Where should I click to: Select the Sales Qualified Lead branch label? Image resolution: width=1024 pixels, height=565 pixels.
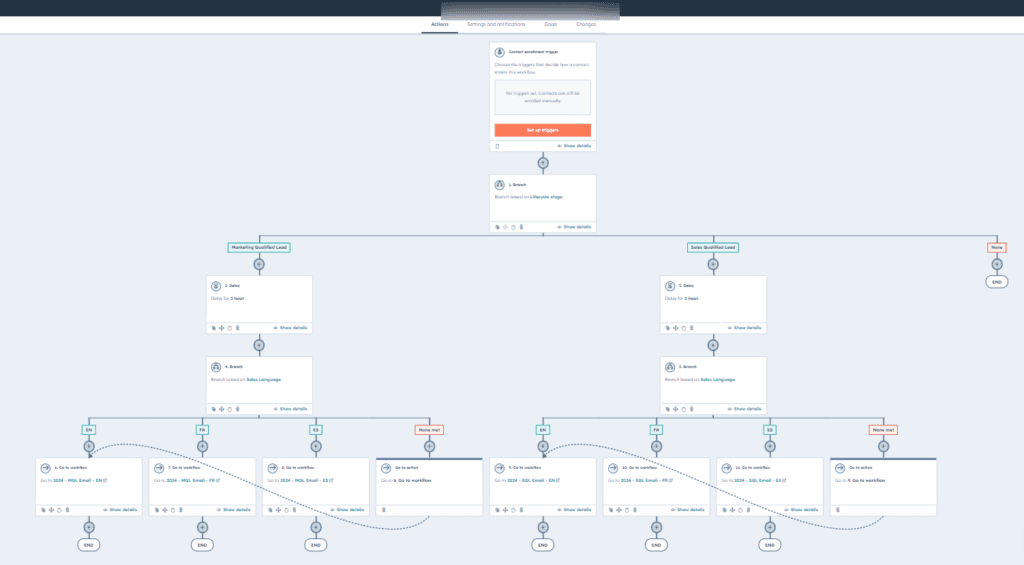pyautogui.click(x=713, y=248)
